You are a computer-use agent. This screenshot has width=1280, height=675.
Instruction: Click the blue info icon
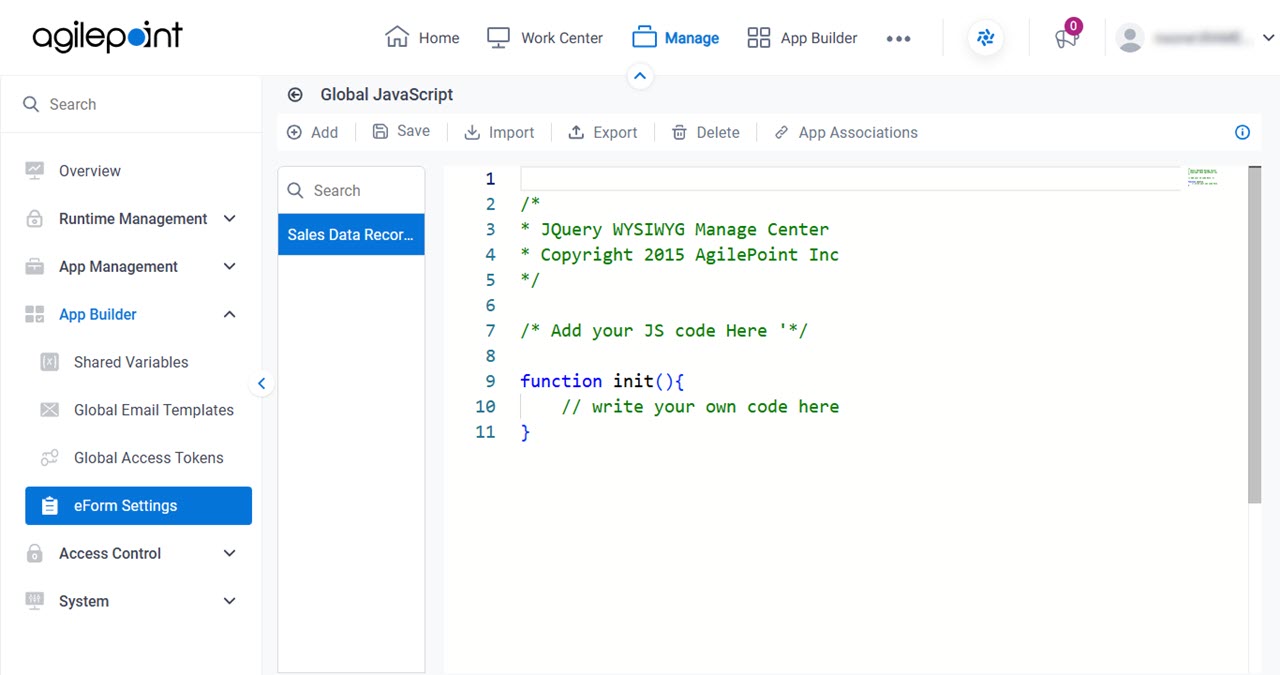pyautogui.click(x=1242, y=132)
